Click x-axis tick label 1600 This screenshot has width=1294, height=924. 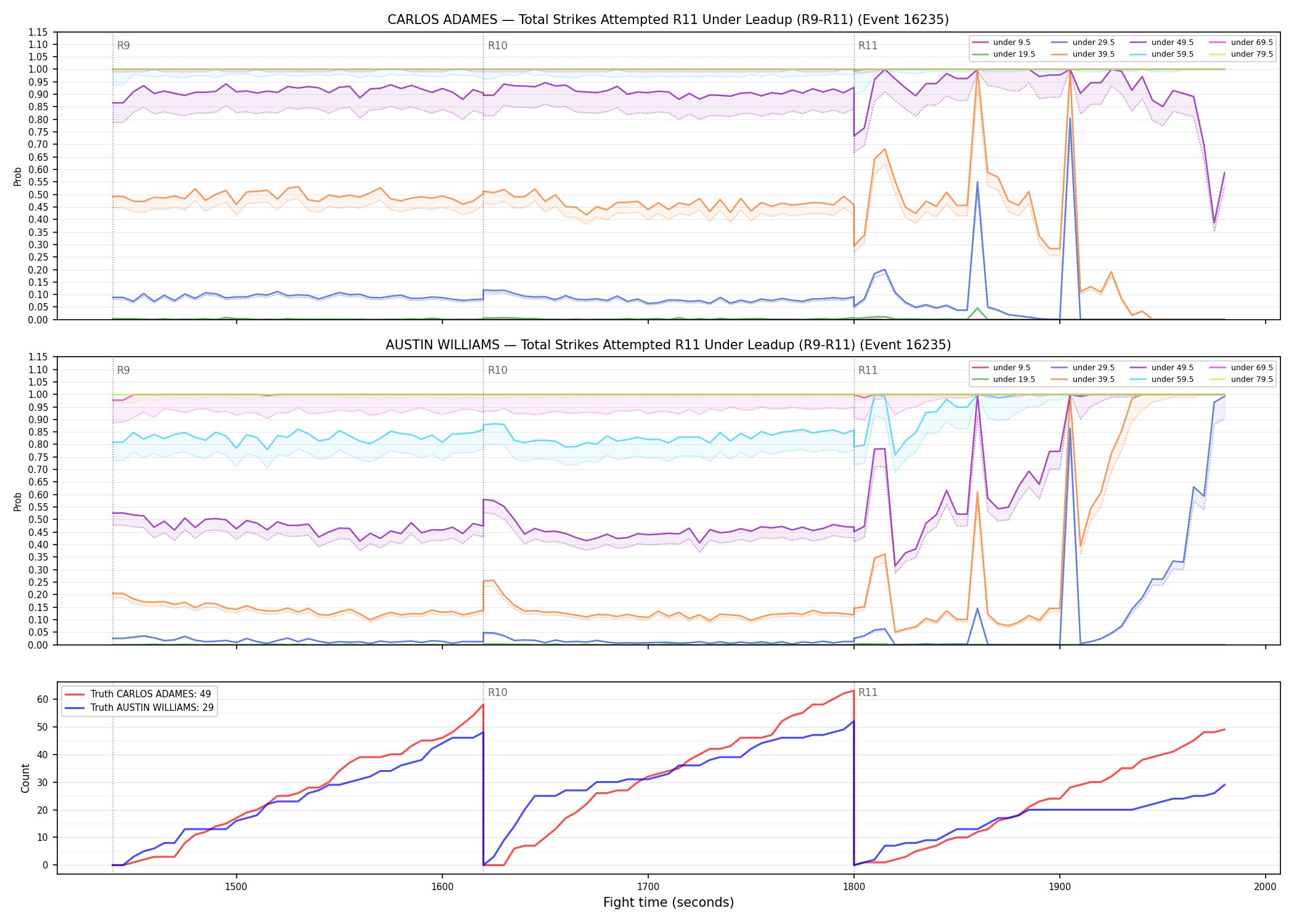442,886
